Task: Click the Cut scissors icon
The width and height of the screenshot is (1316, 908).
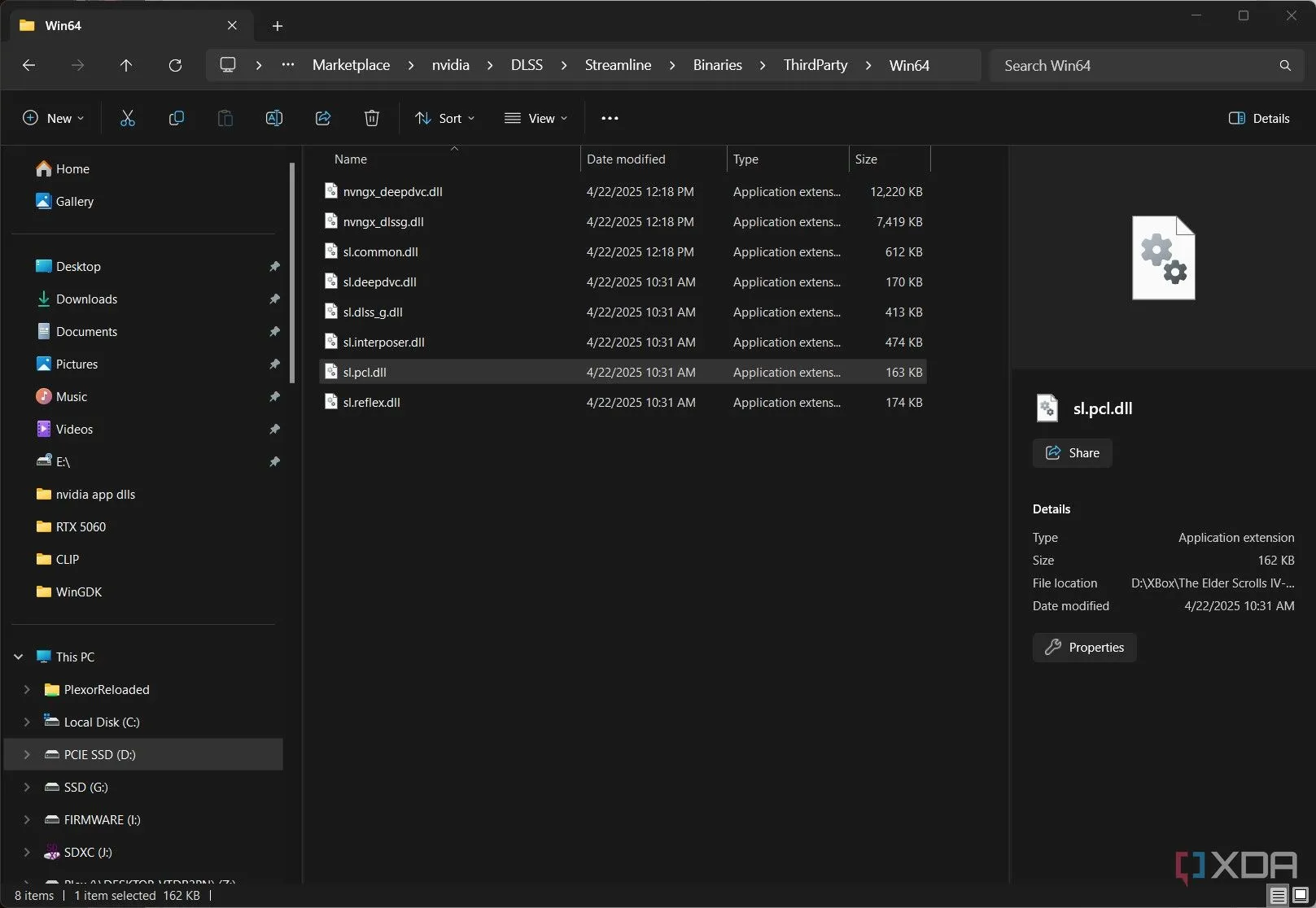Action: pyautogui.click(x=128, y=118)
